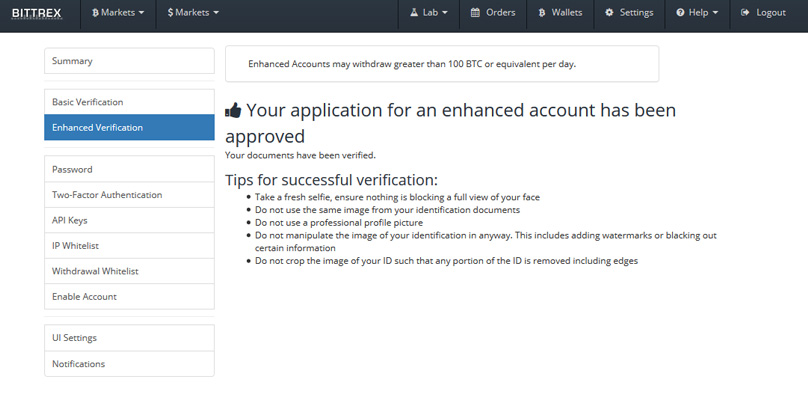Image resolution: width=808 pixels, height=399 pixels.
Task: Open Withdrawal Whitelist settings
Action: pyautogui.click(x=129, y=271)
